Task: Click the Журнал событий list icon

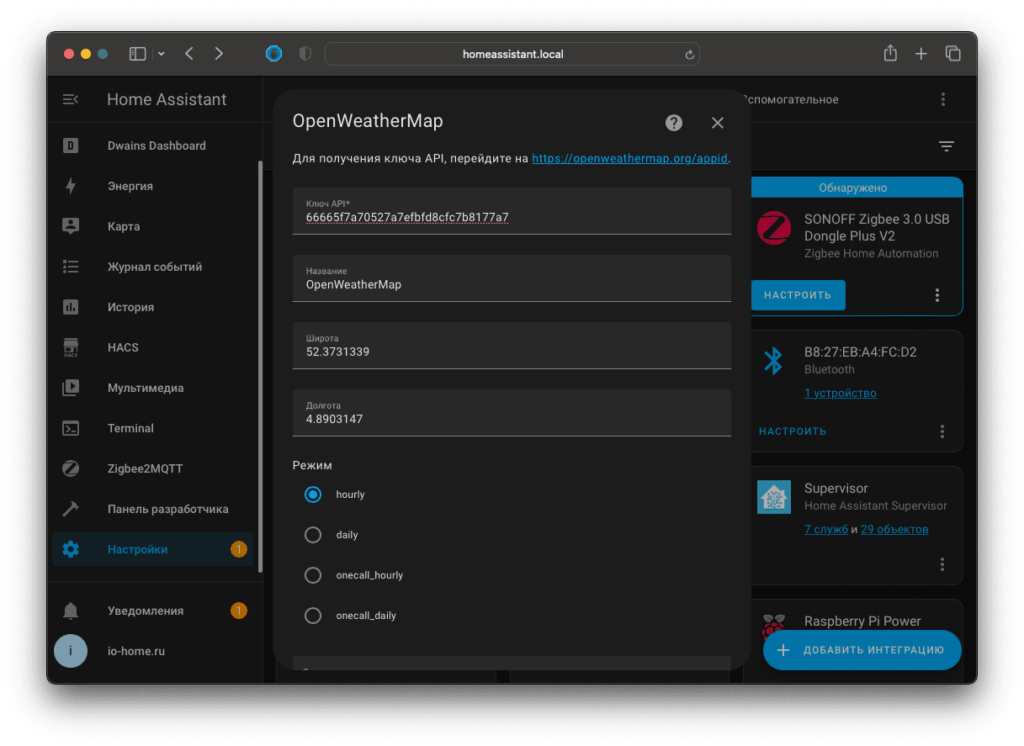Action: point(71,267)
